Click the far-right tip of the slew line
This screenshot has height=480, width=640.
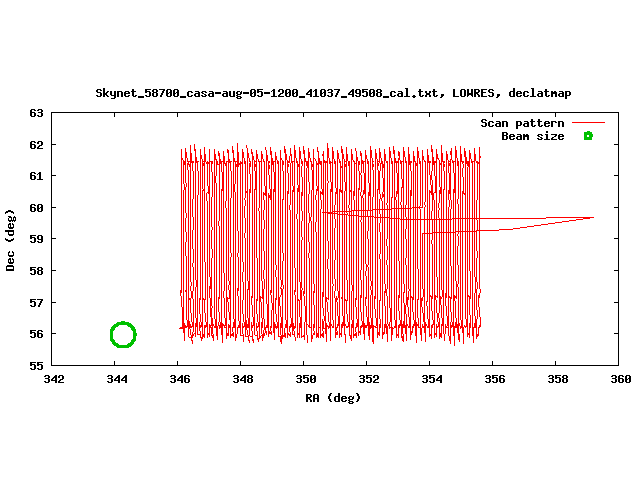(x=593, y=218)
